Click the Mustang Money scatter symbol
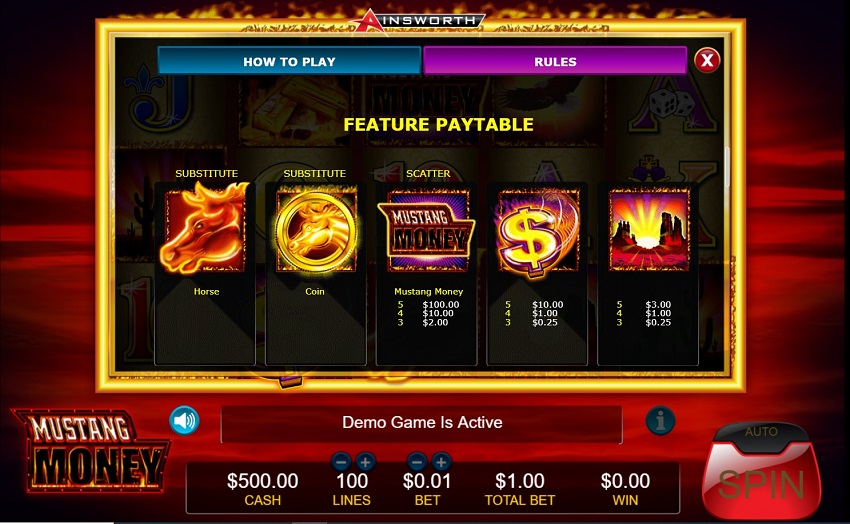The width and height of the screenshot is (850, 524). [427, 230]
